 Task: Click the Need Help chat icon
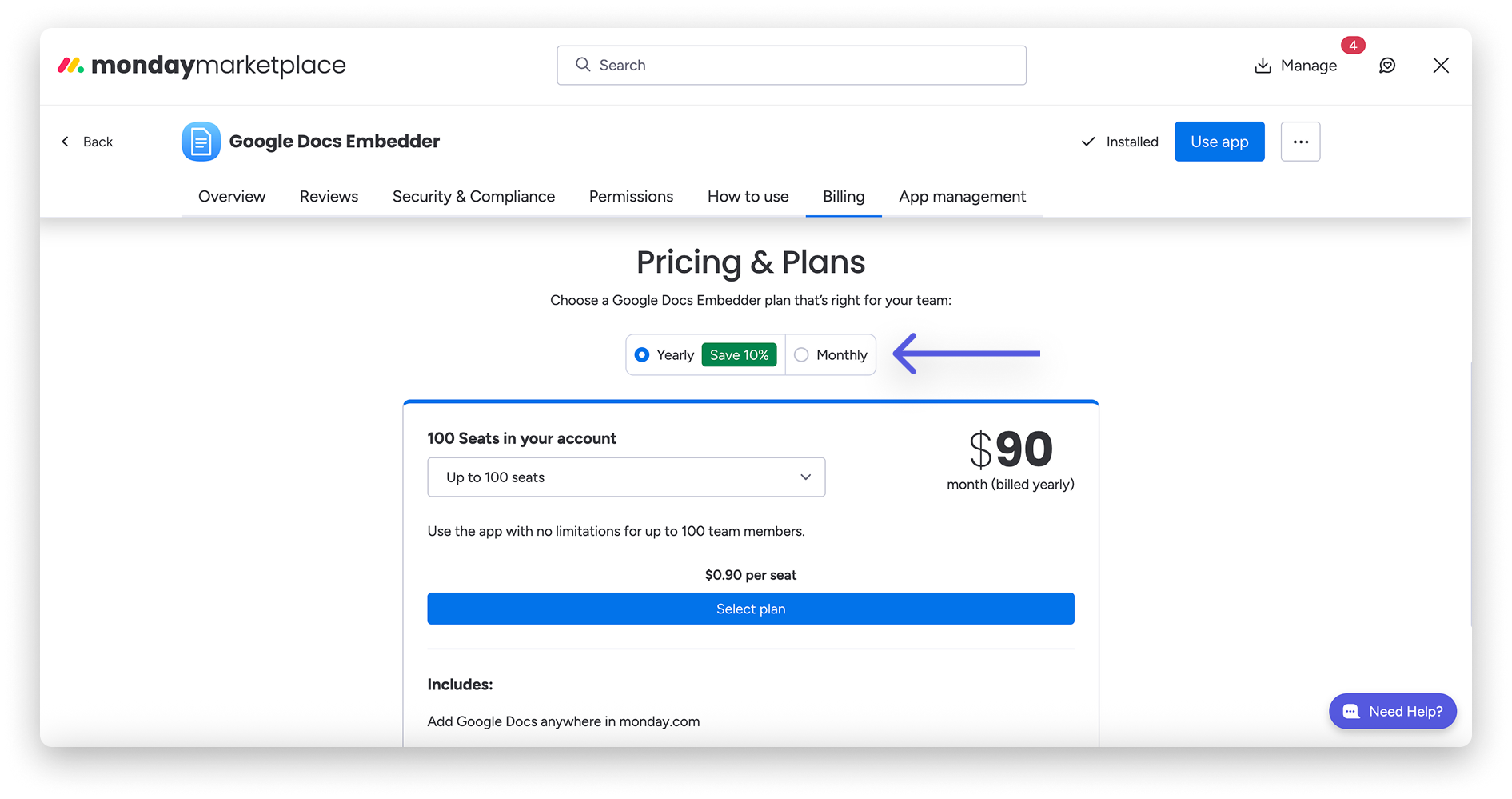(x=1351, y=711)
